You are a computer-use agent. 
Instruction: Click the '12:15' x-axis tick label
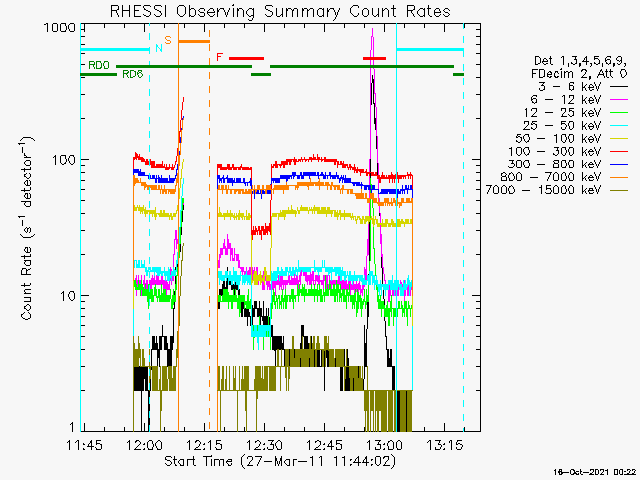click(x=204, y=445)
